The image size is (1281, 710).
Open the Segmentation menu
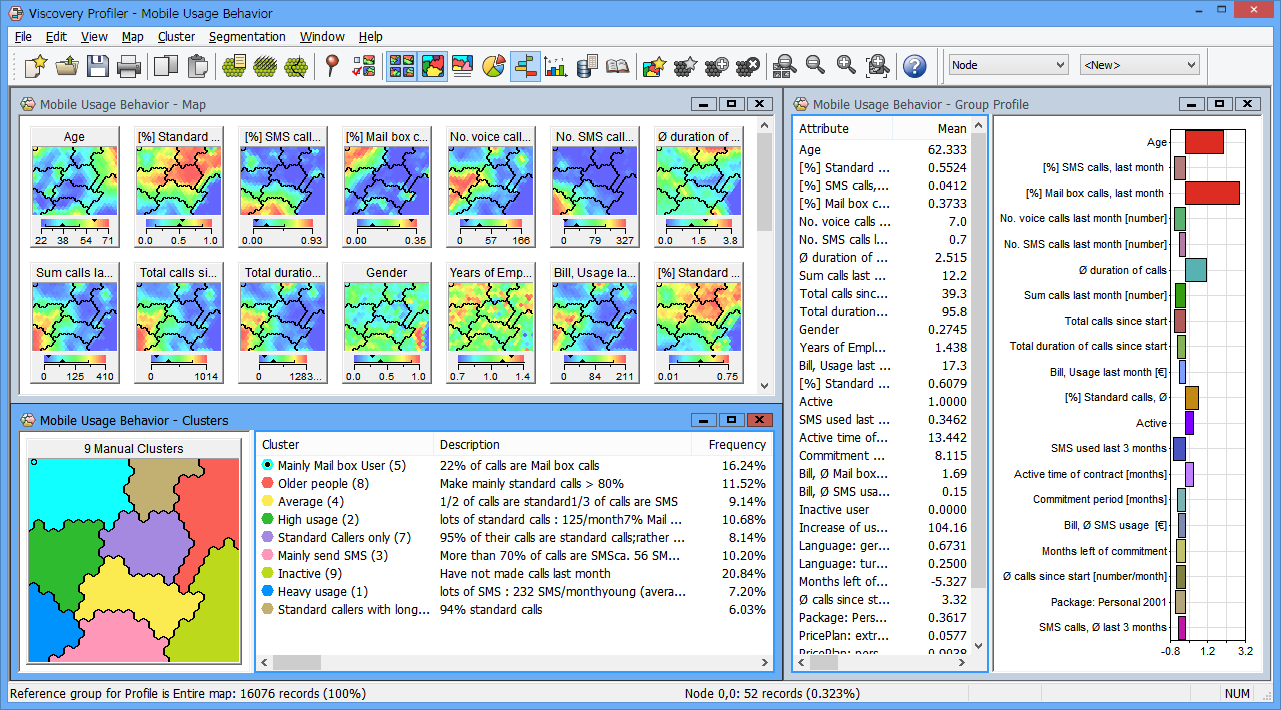pyautogui.click(x=247, y=37)
